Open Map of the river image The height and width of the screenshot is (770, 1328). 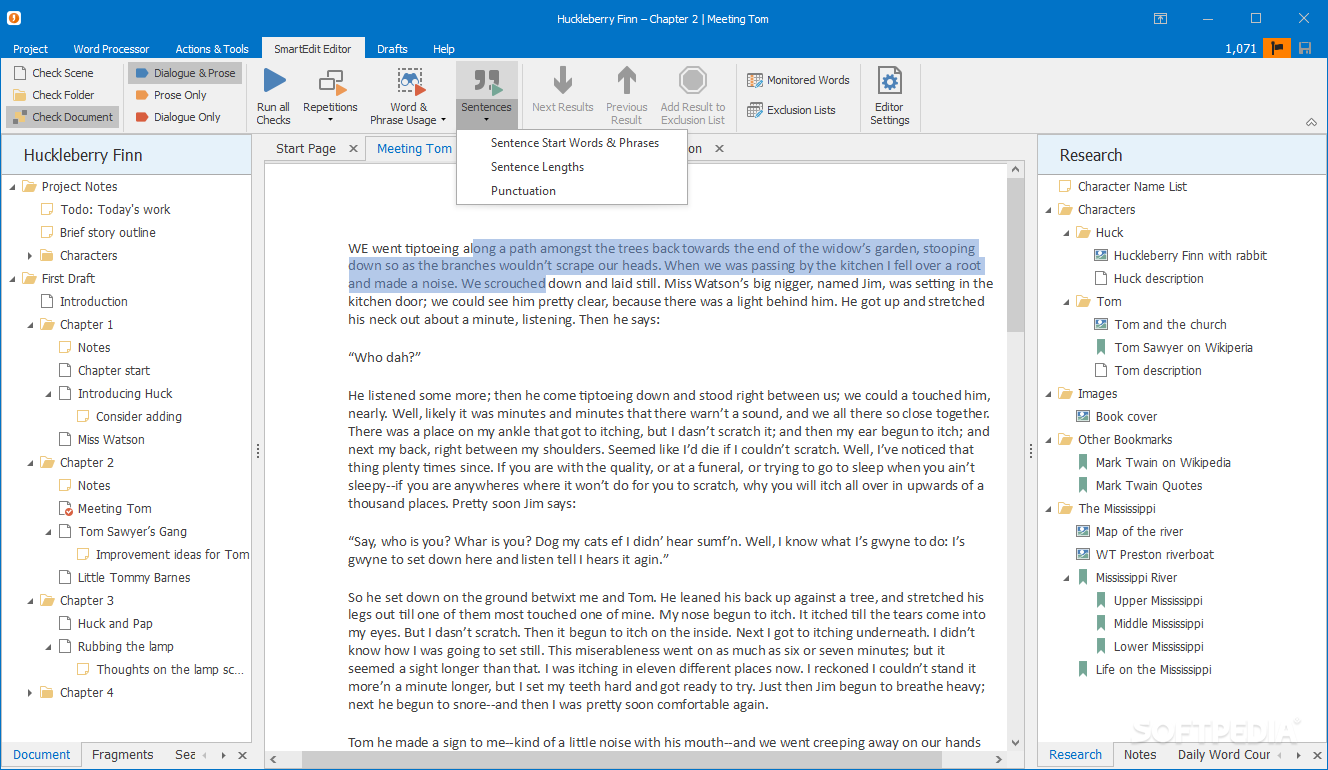1130,532
